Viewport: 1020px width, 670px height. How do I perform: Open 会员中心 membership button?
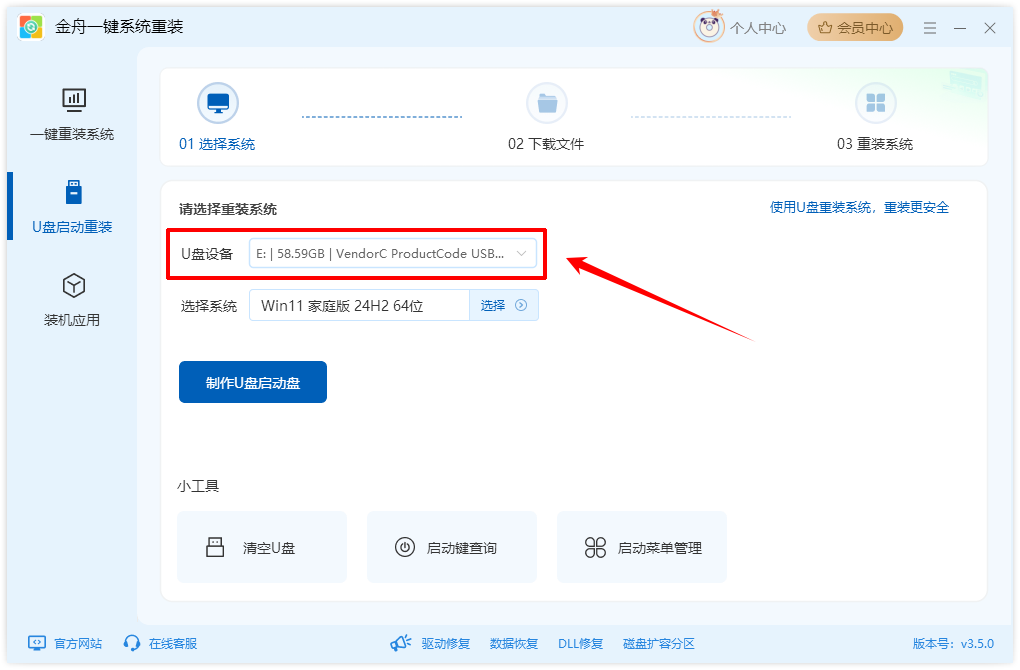(x=855, y=27)
